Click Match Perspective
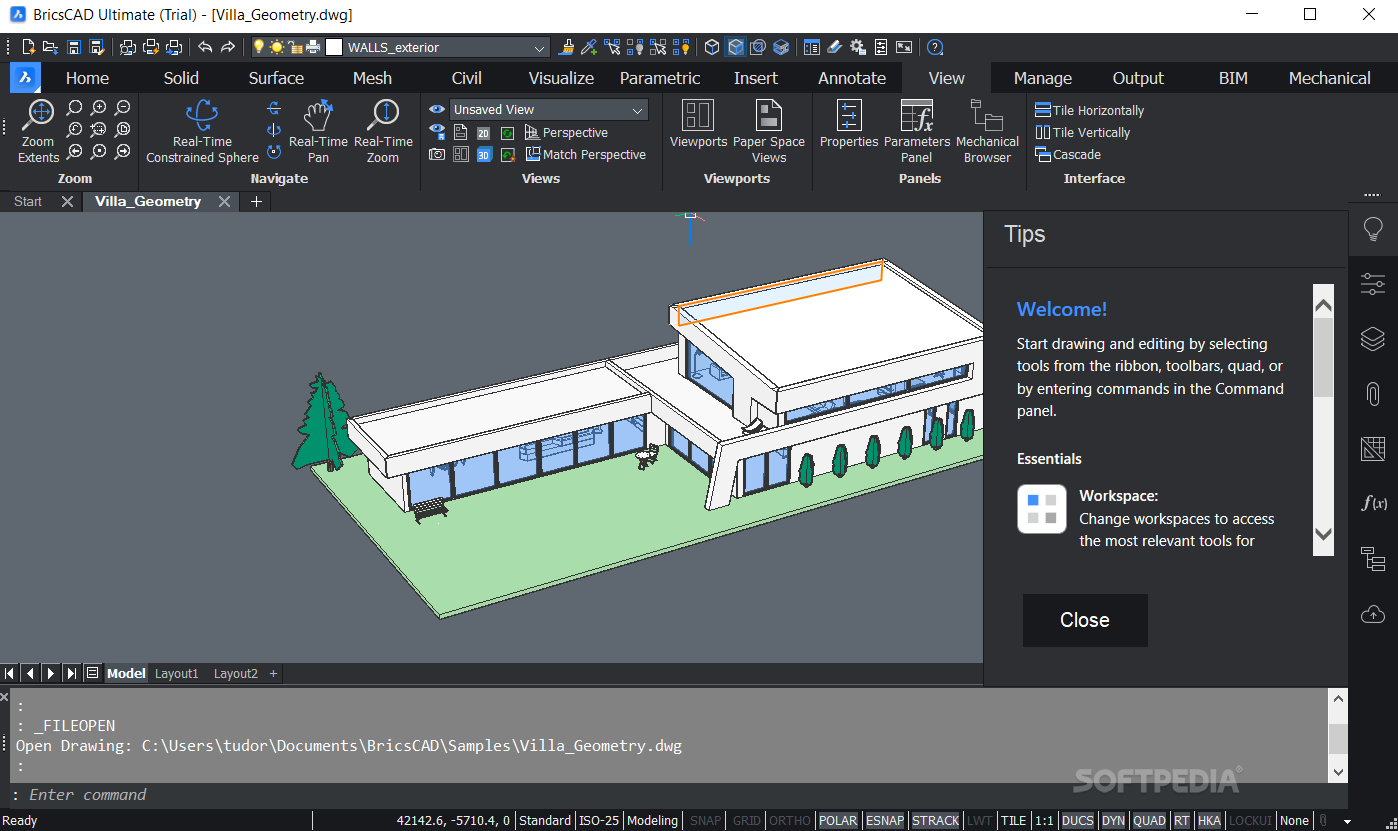Viewport: 1398px width, 831px height. coord(585,154)
